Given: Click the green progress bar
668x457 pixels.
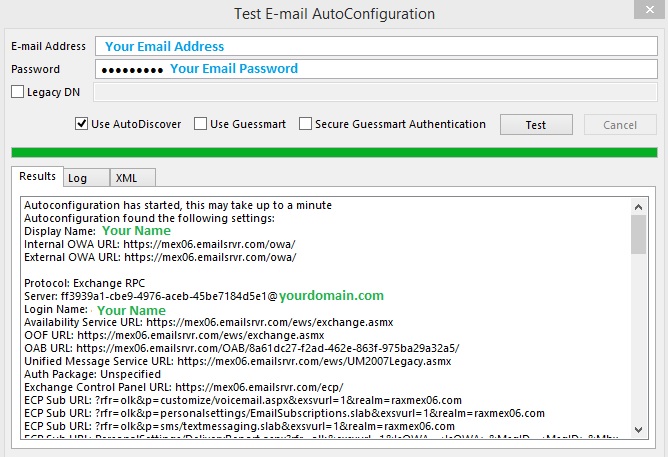Looking at the screenshot, I should tap(334, 152).
